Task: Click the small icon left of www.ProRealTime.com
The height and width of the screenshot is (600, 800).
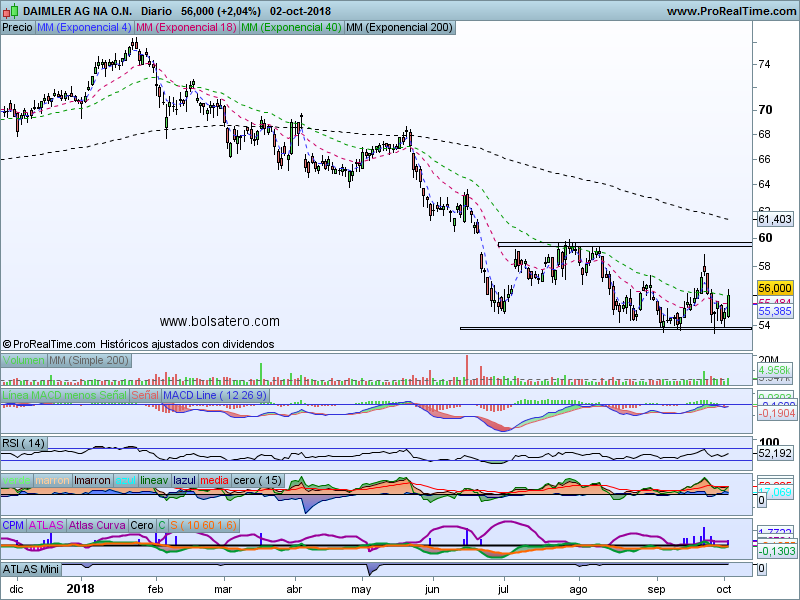Action: pos(656,11)
